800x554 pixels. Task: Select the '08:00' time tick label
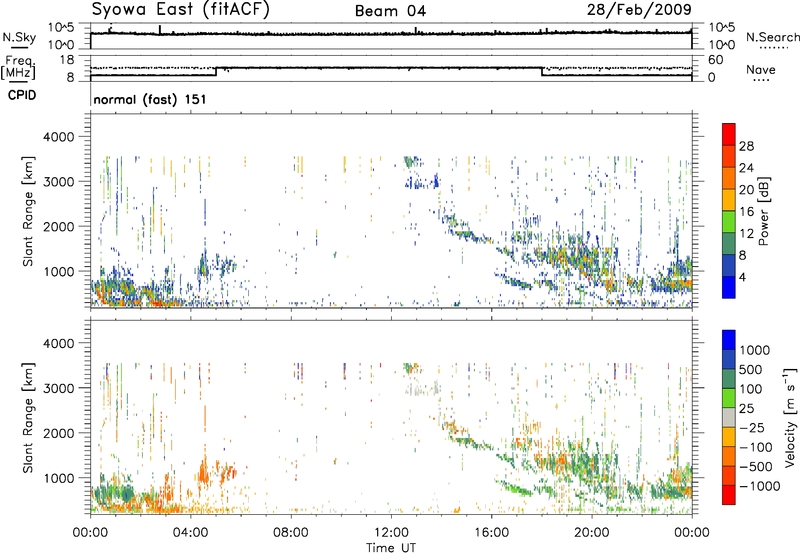point(290,533)
